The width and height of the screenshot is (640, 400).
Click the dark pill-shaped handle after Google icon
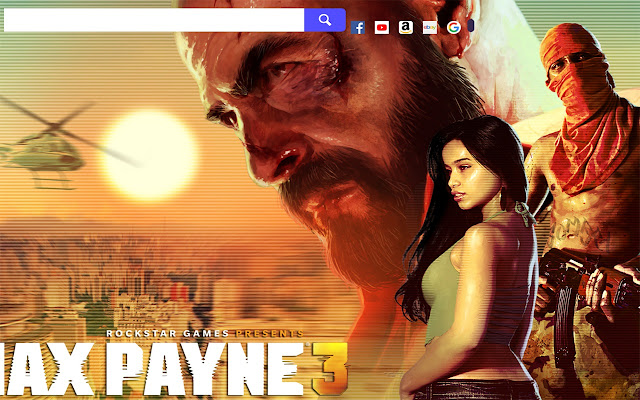[x=471, y=26]
